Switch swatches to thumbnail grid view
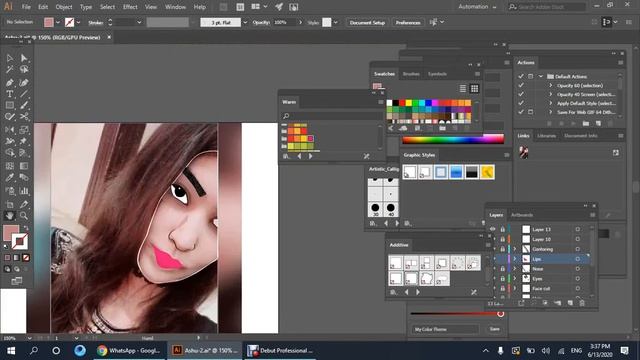The height and width of the screenshot is (360, 640). (474, 89)
